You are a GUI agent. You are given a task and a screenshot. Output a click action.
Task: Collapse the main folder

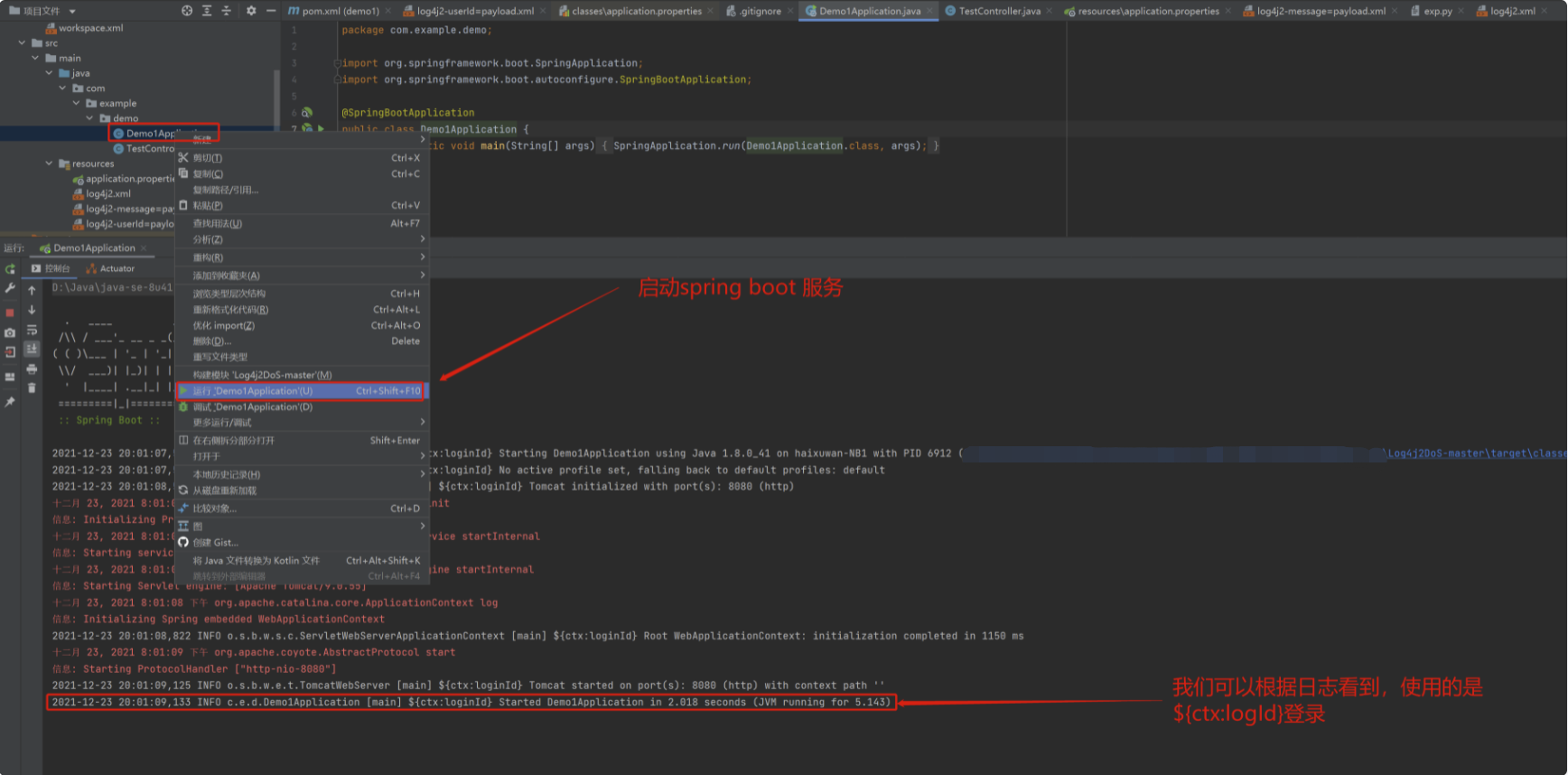(x=35, y=58)
